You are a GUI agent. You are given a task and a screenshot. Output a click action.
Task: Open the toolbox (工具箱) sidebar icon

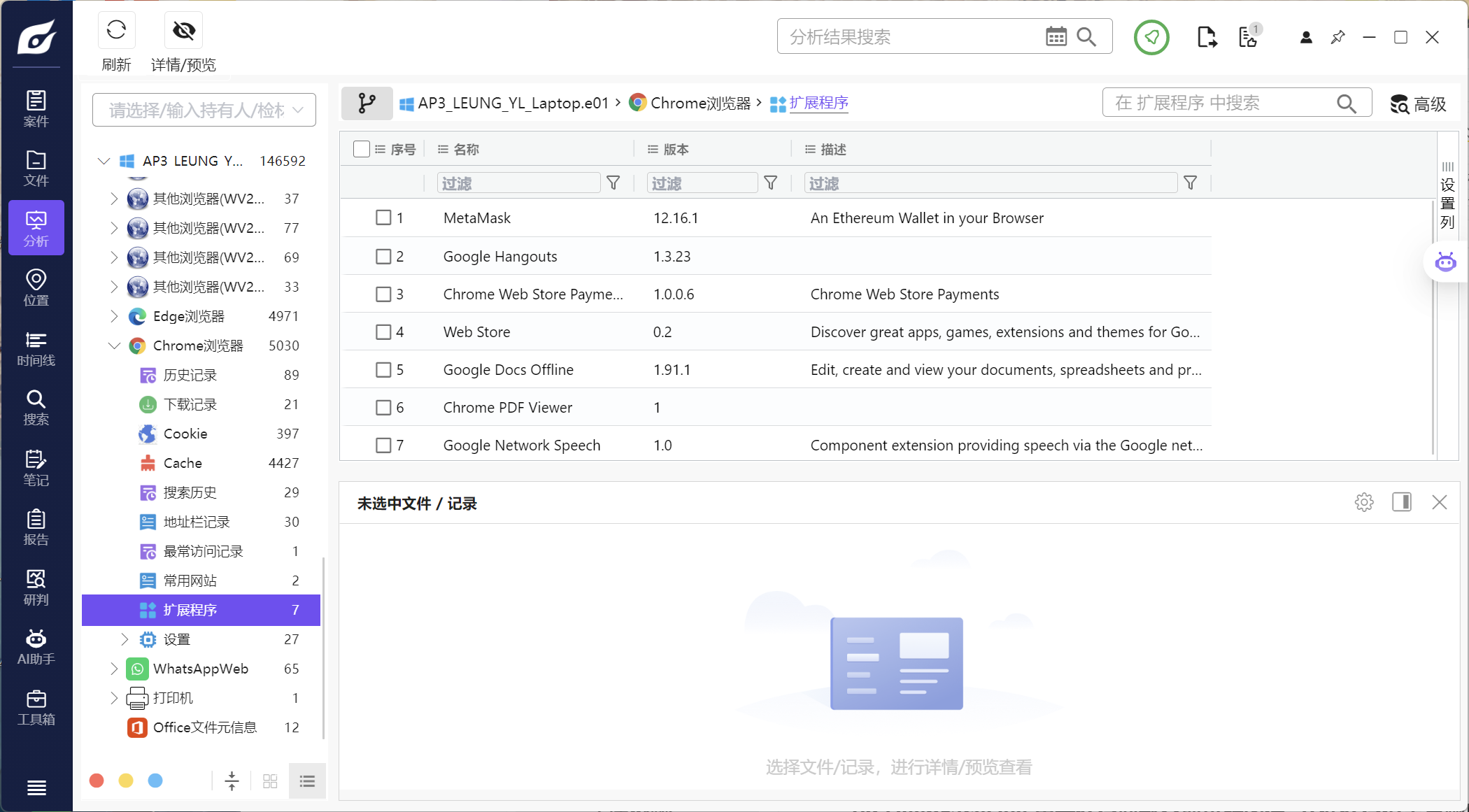[x=36, y=707]
